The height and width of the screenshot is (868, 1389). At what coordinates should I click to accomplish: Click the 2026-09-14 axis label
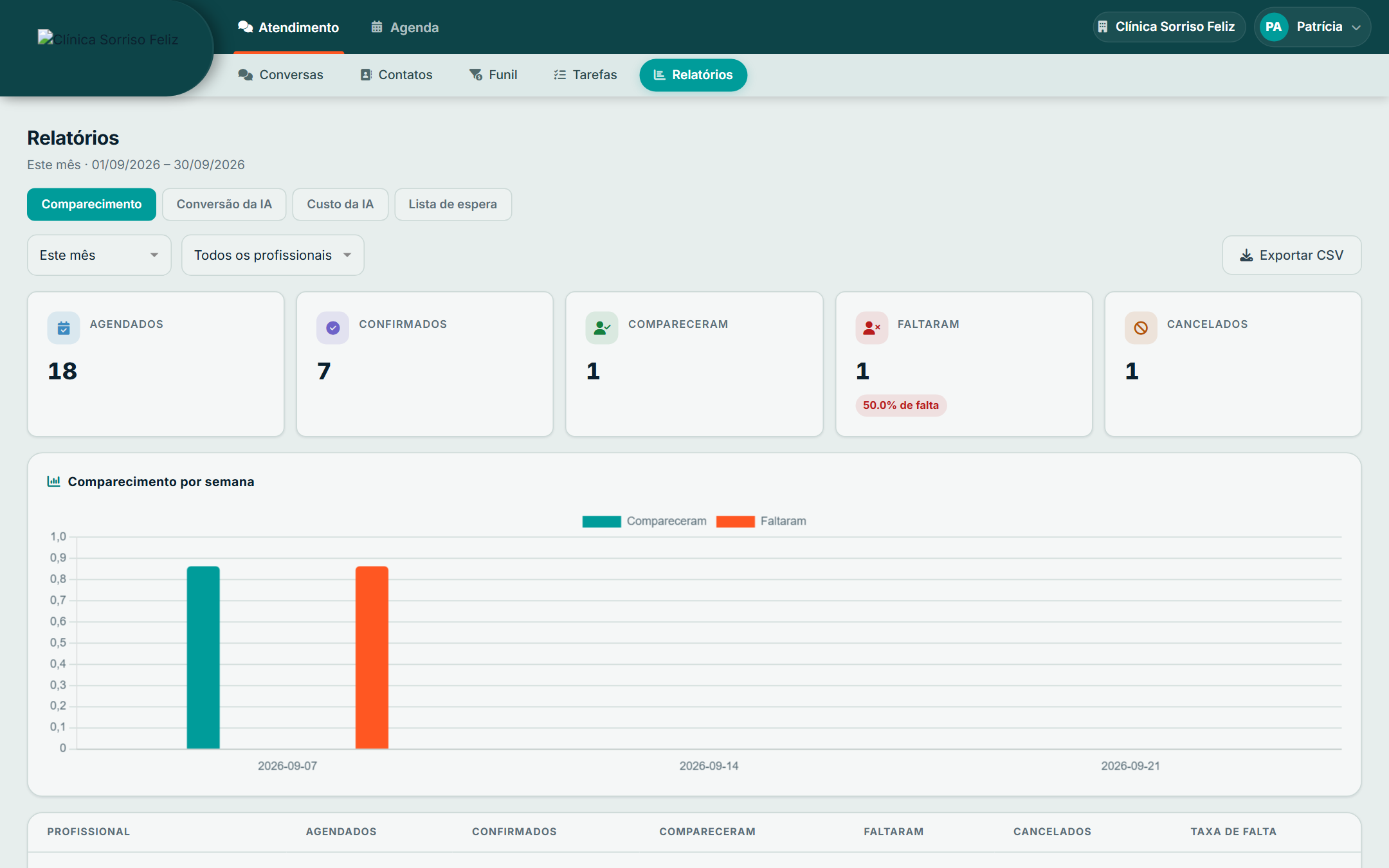click(x=709, y=766)
